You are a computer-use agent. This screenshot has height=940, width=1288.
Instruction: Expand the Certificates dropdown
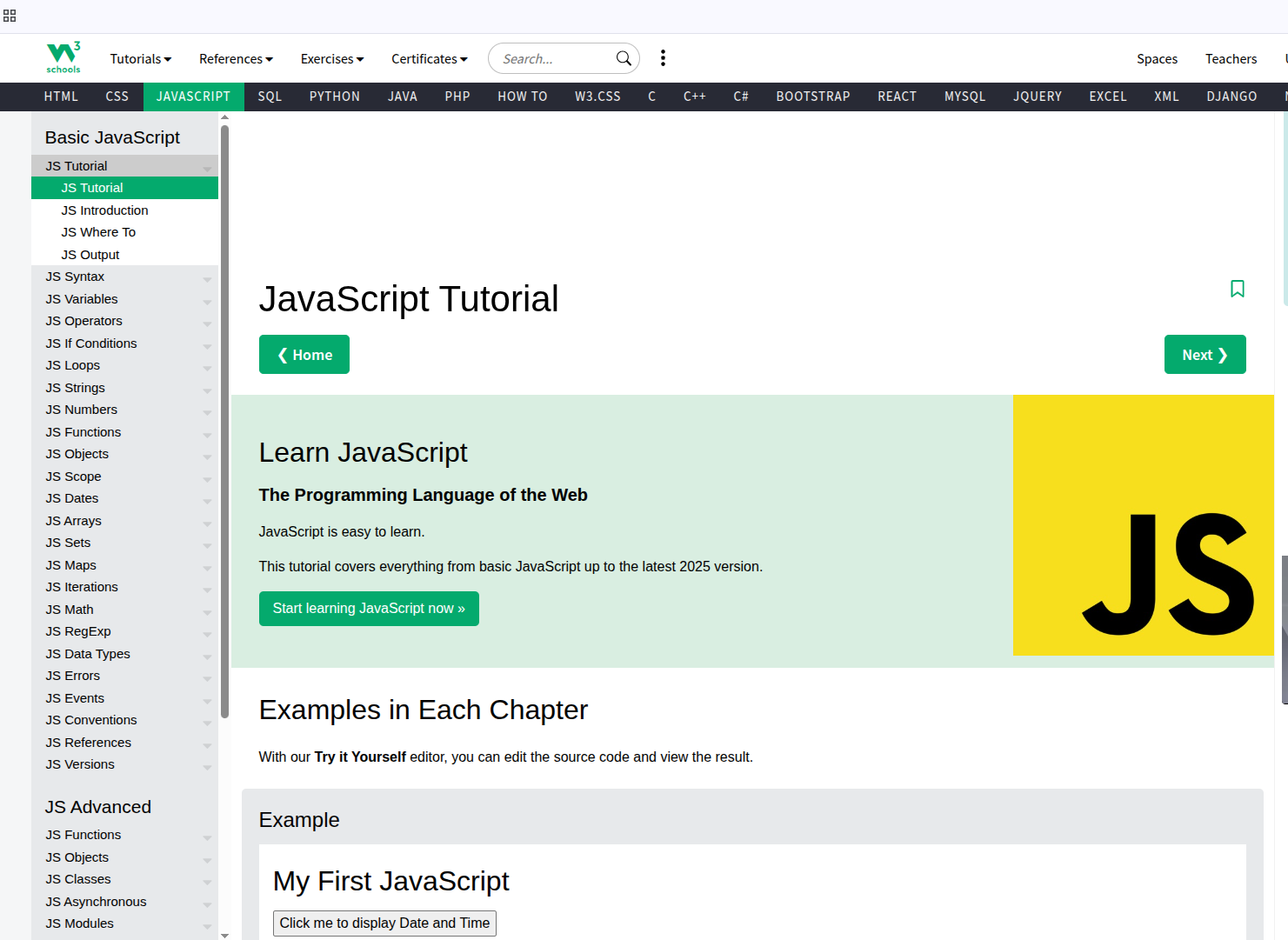coord(429,59)
